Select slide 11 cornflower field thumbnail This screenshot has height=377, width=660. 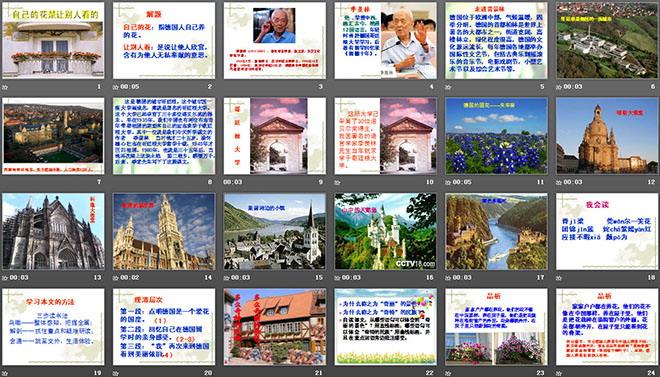pos(497,136)
